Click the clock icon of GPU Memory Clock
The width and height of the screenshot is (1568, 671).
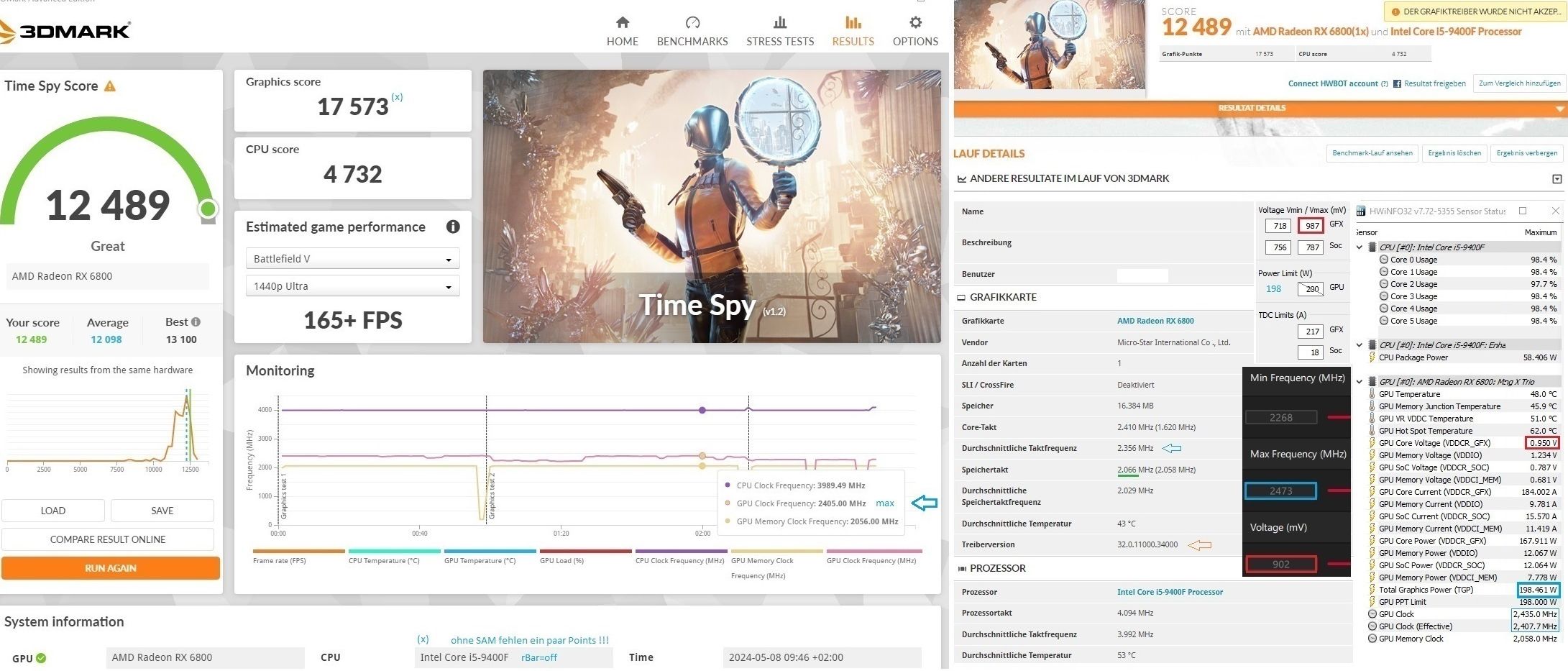[1372, 639]
